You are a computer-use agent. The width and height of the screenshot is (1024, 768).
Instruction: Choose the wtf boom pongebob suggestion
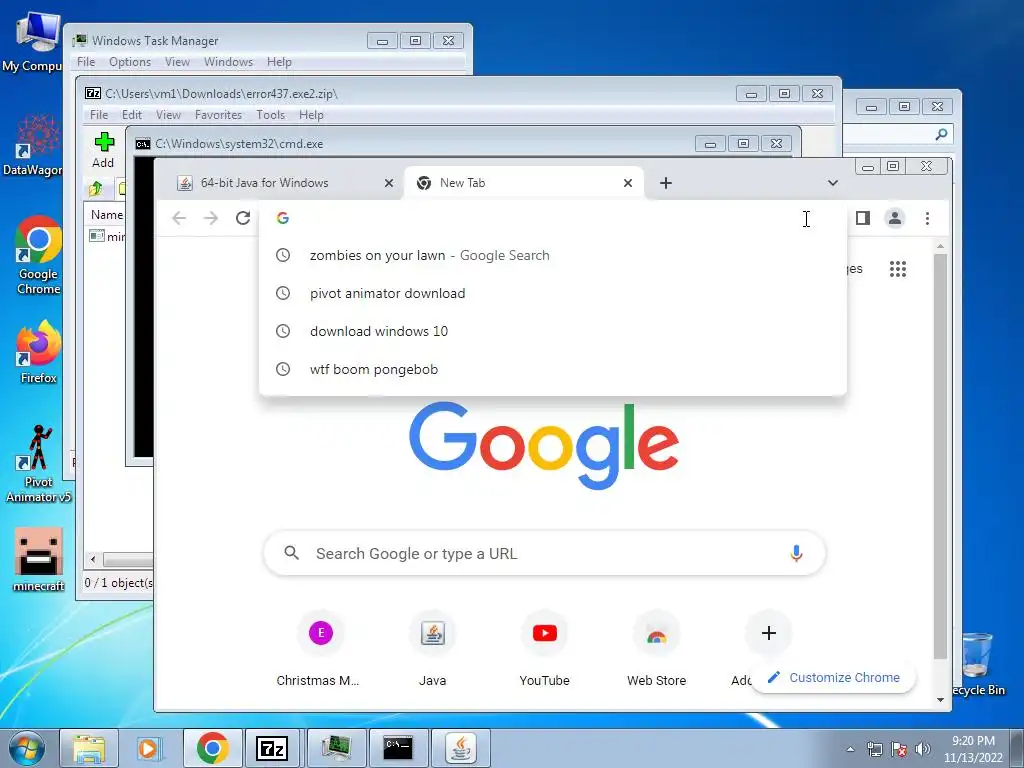pos(552,369)
